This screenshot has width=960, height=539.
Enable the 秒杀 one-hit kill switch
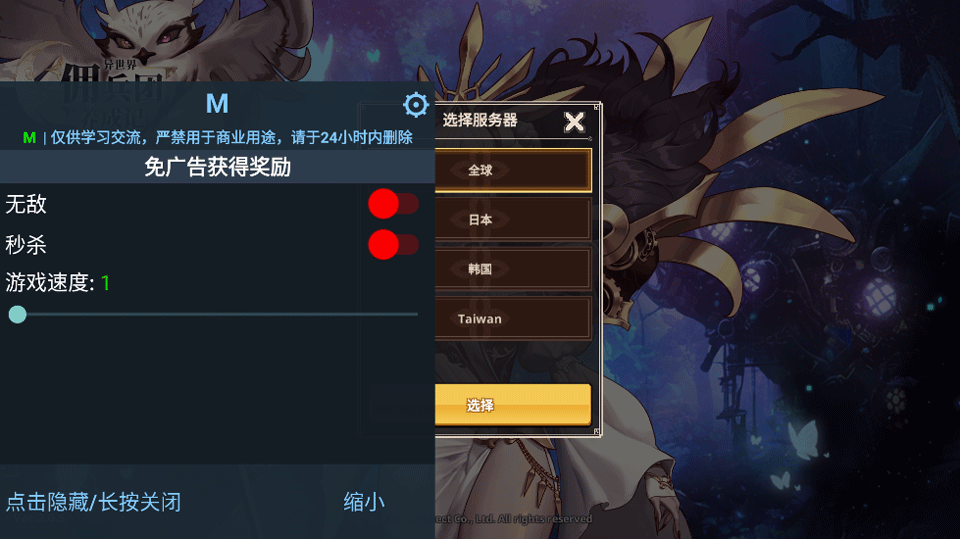[393, 245]
